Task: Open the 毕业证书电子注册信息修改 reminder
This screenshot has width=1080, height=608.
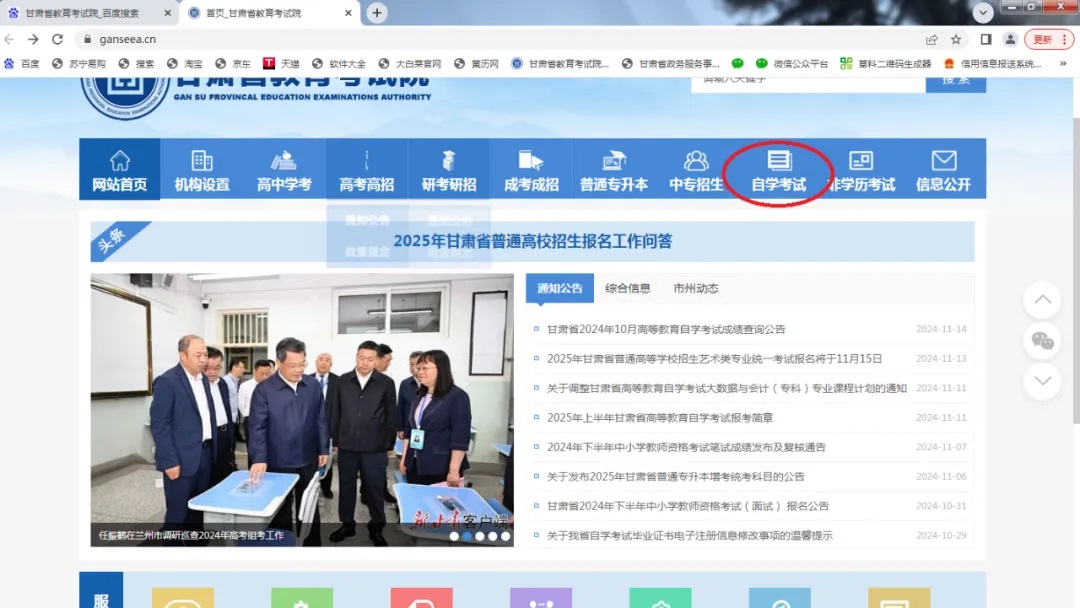Action: (689, 535)
